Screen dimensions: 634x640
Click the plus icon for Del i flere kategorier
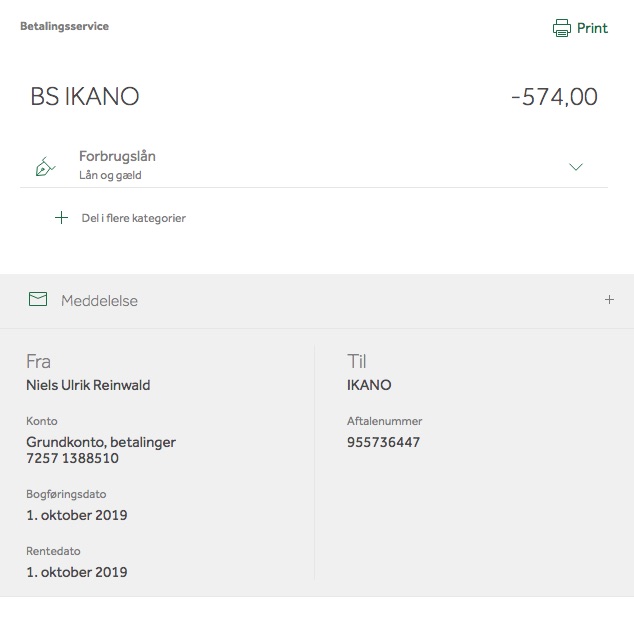click(x=61, y=218)
